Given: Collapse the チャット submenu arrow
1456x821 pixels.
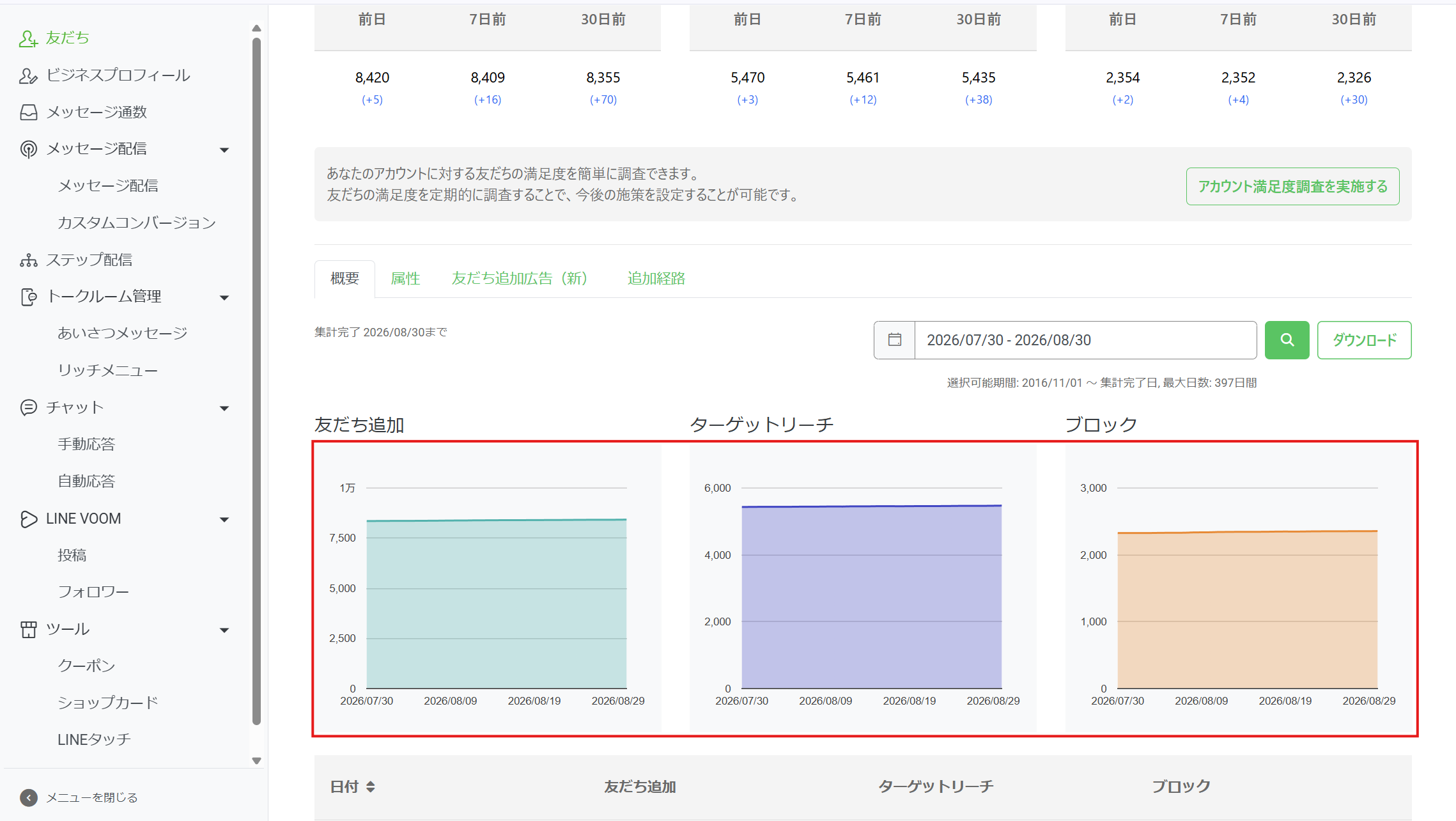Looking at the screenshot, I should (224, 408).
